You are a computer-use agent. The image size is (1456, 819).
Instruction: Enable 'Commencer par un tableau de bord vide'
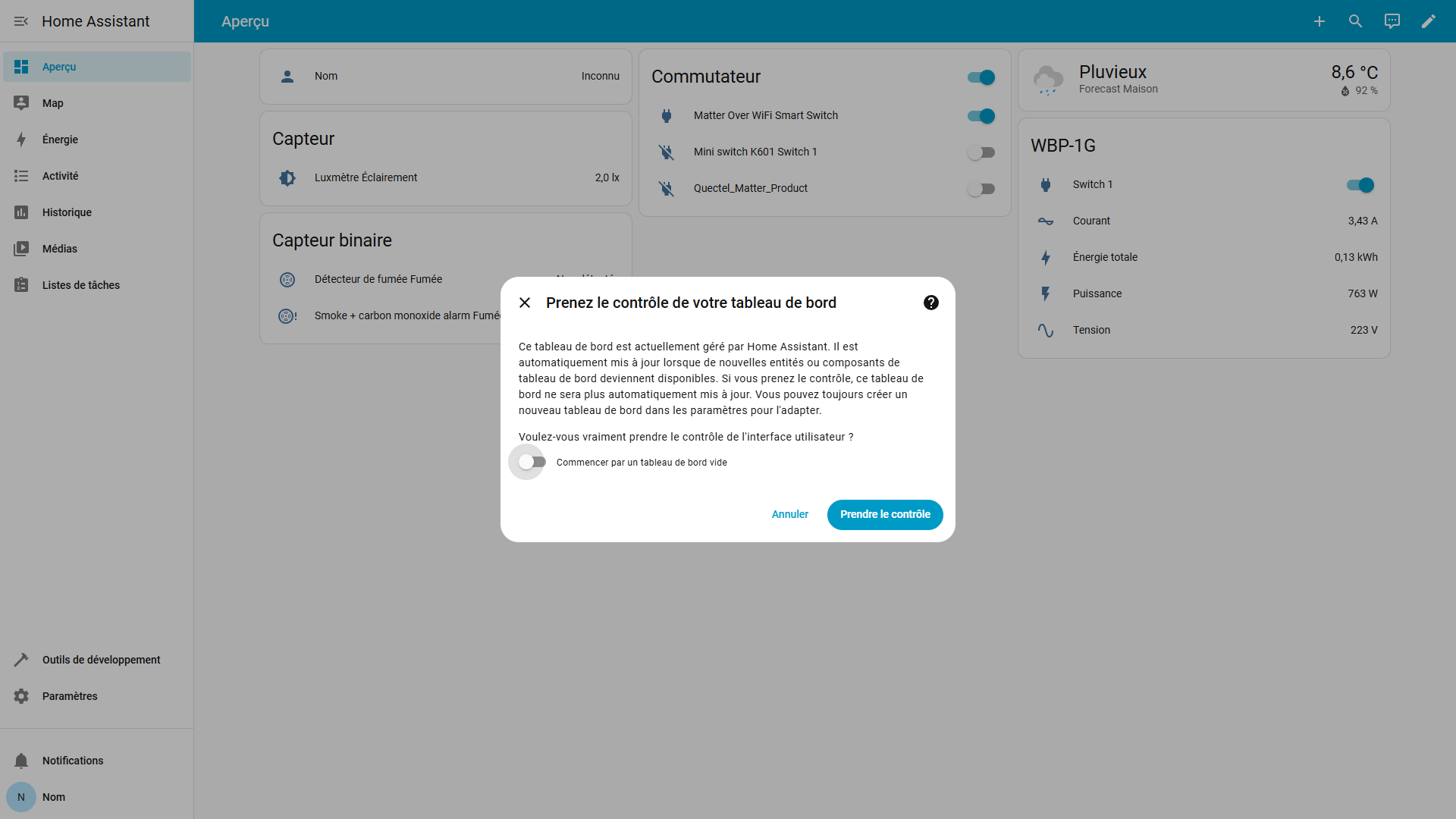[x=532, y=462]
